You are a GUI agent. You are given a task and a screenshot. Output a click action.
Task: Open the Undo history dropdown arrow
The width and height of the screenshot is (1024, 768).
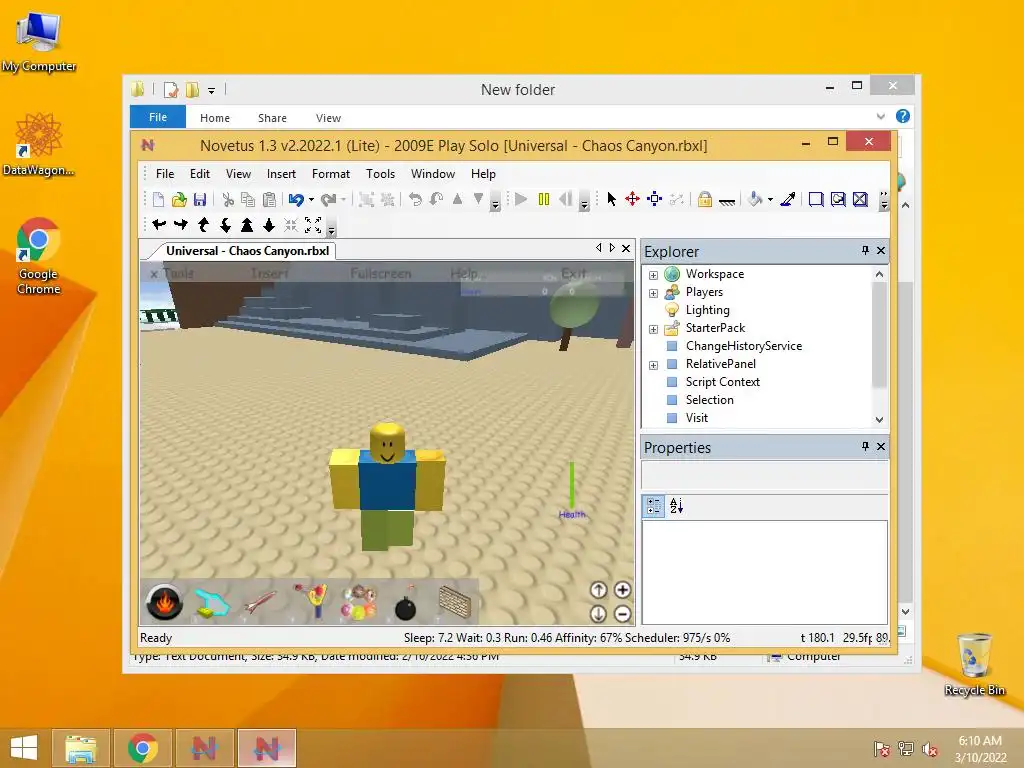(x=312, y=200)
